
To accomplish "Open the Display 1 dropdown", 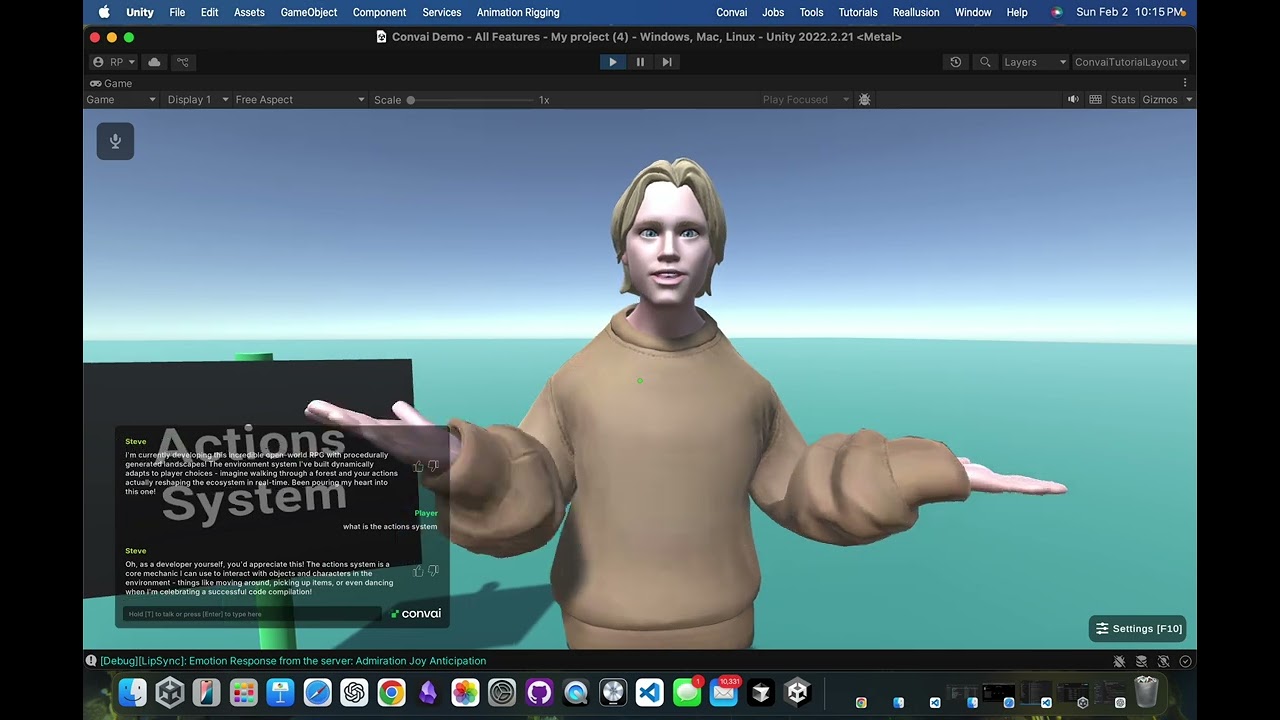I will pos(197,100).
